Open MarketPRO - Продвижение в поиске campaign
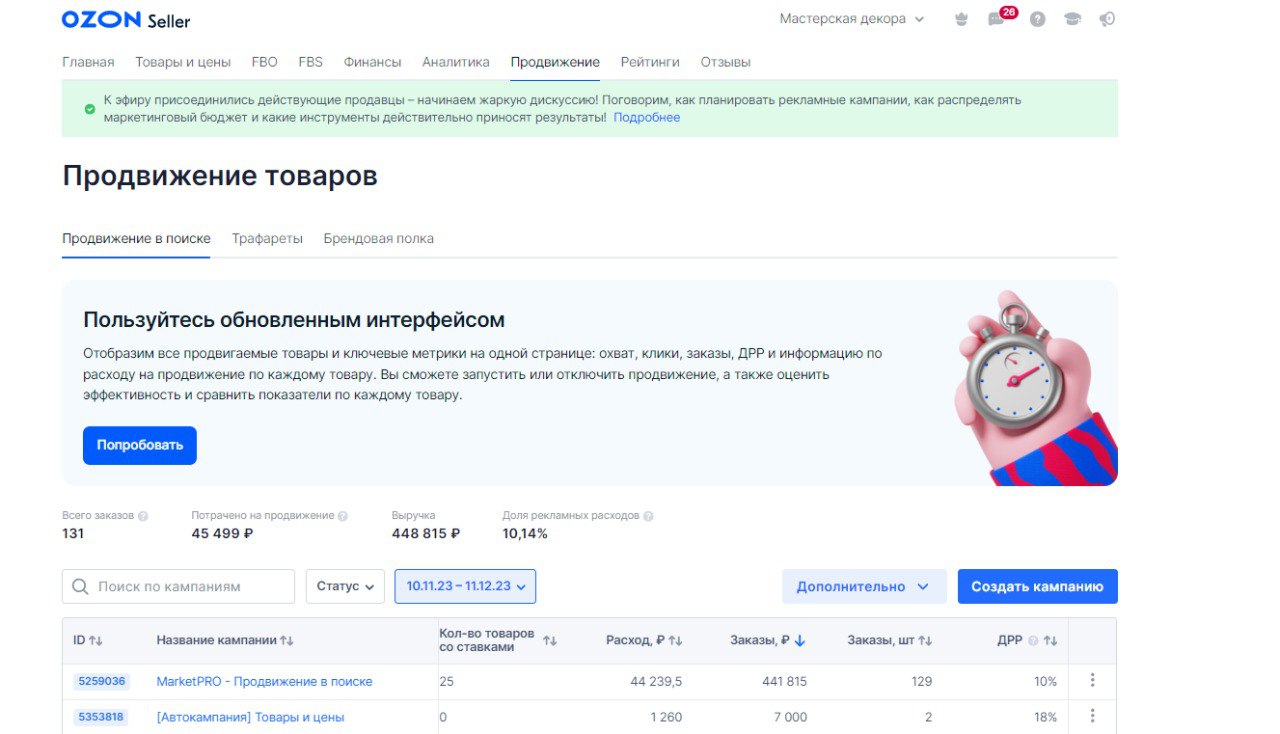This screenshot has width=1280, height=734. point(264,682)
